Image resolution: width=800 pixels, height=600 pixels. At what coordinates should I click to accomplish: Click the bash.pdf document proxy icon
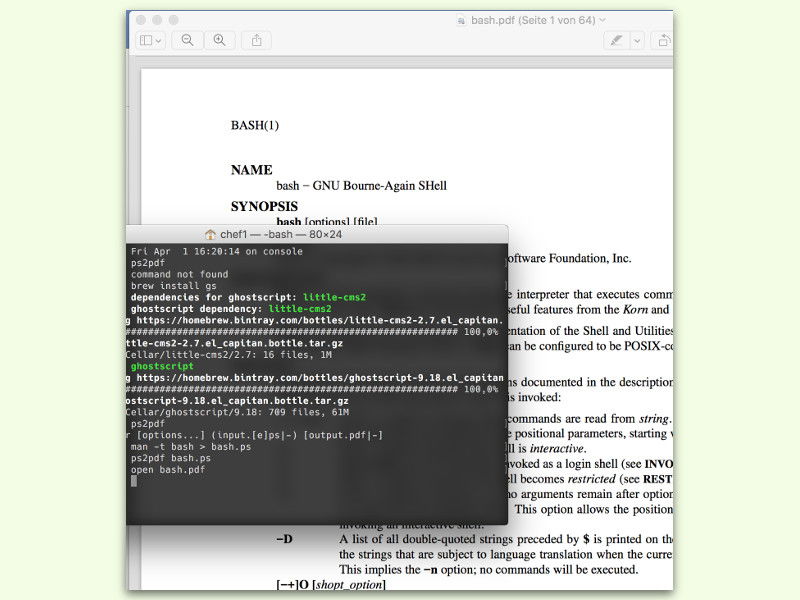[461, 20]
